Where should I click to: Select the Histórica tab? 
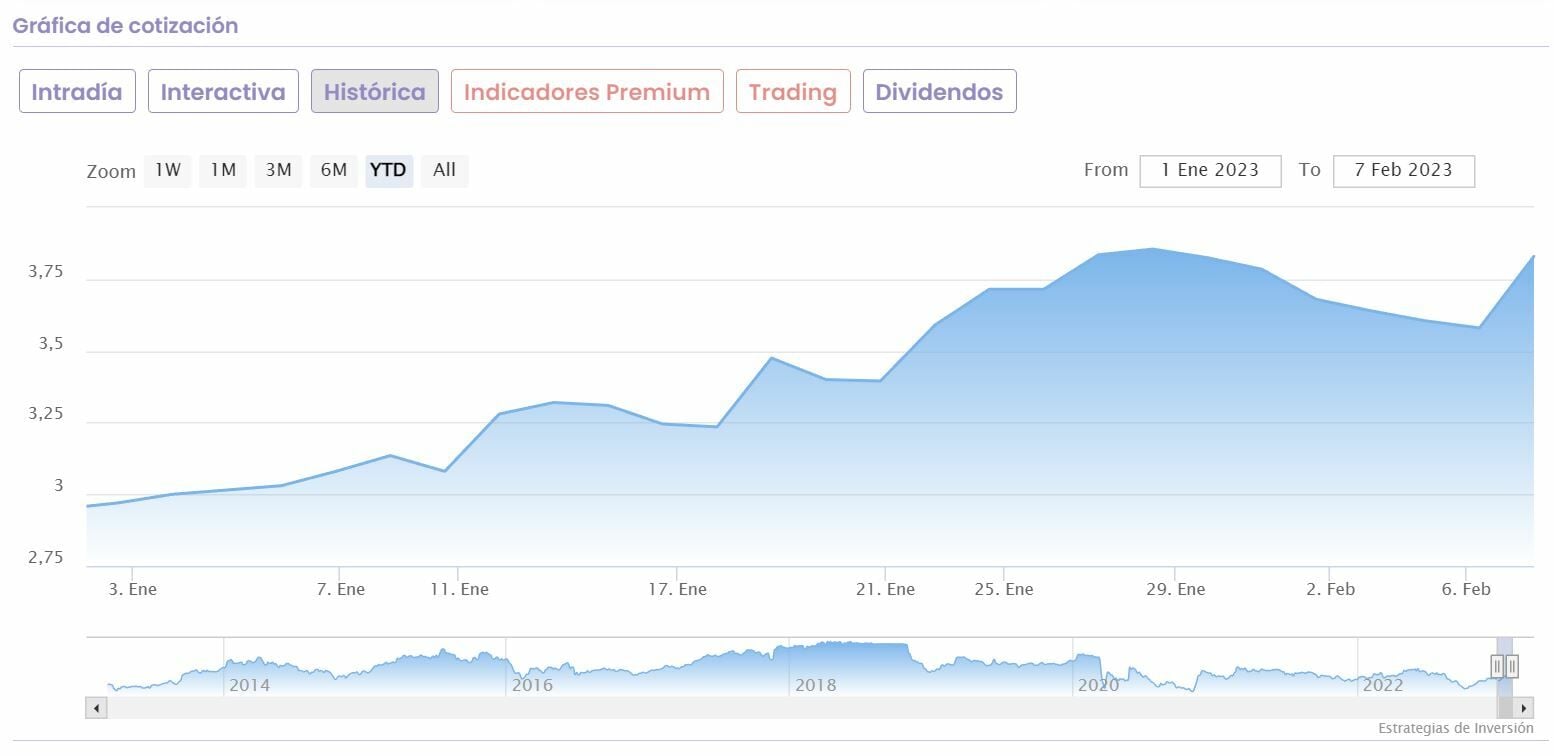point(375,92)
